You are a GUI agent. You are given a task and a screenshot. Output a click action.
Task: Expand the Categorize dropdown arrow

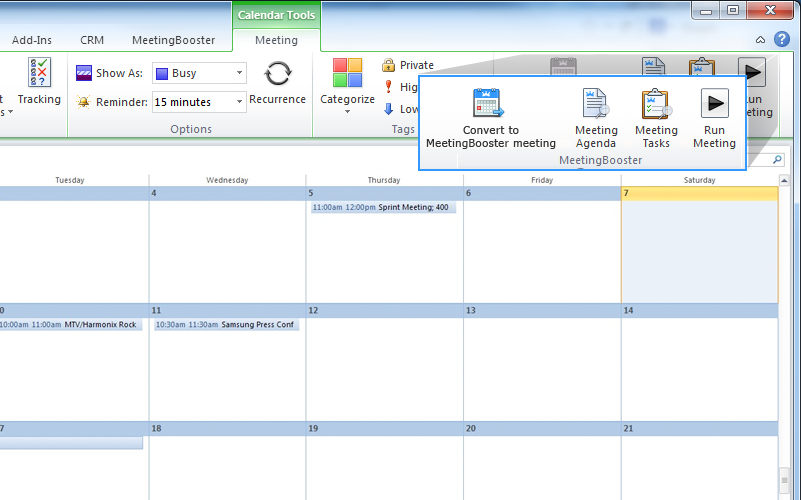click(347, 111)
